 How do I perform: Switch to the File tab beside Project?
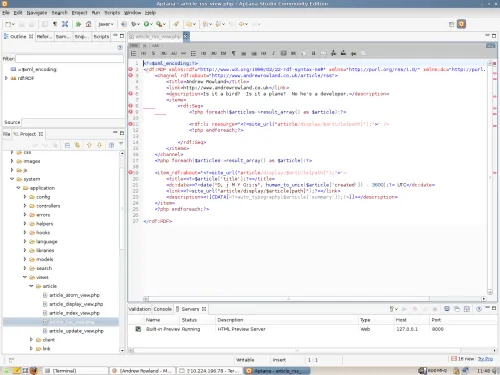(7, 134)
